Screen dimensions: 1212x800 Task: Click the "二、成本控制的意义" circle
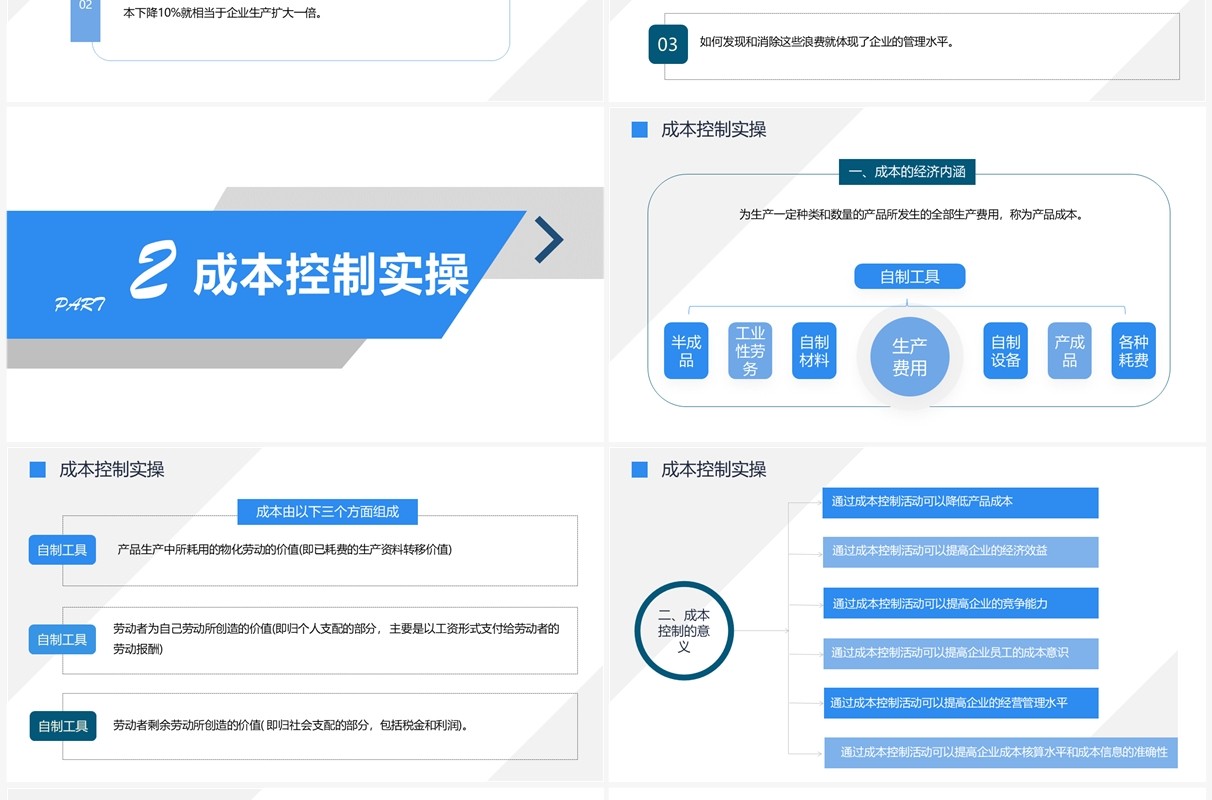point(684,631)
